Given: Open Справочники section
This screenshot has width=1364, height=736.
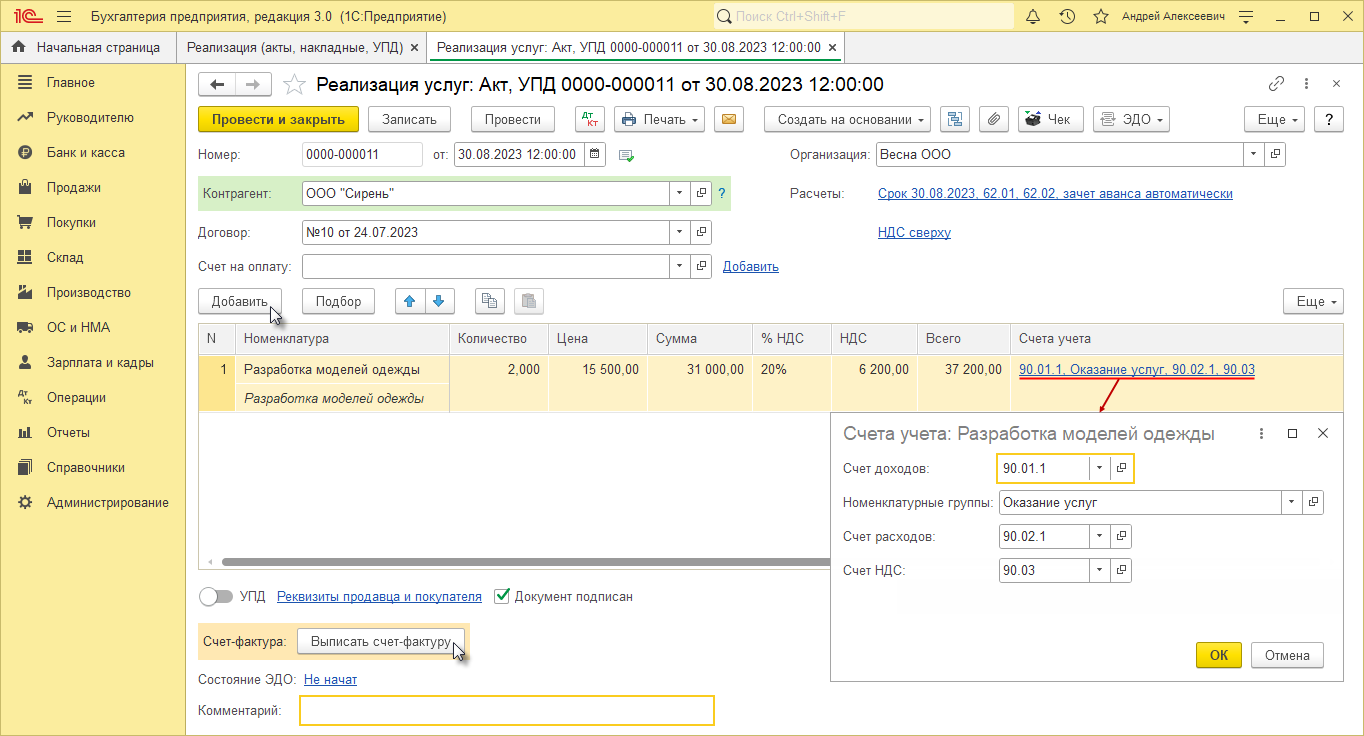Looking at the screenshot, I should coord(86,467).
